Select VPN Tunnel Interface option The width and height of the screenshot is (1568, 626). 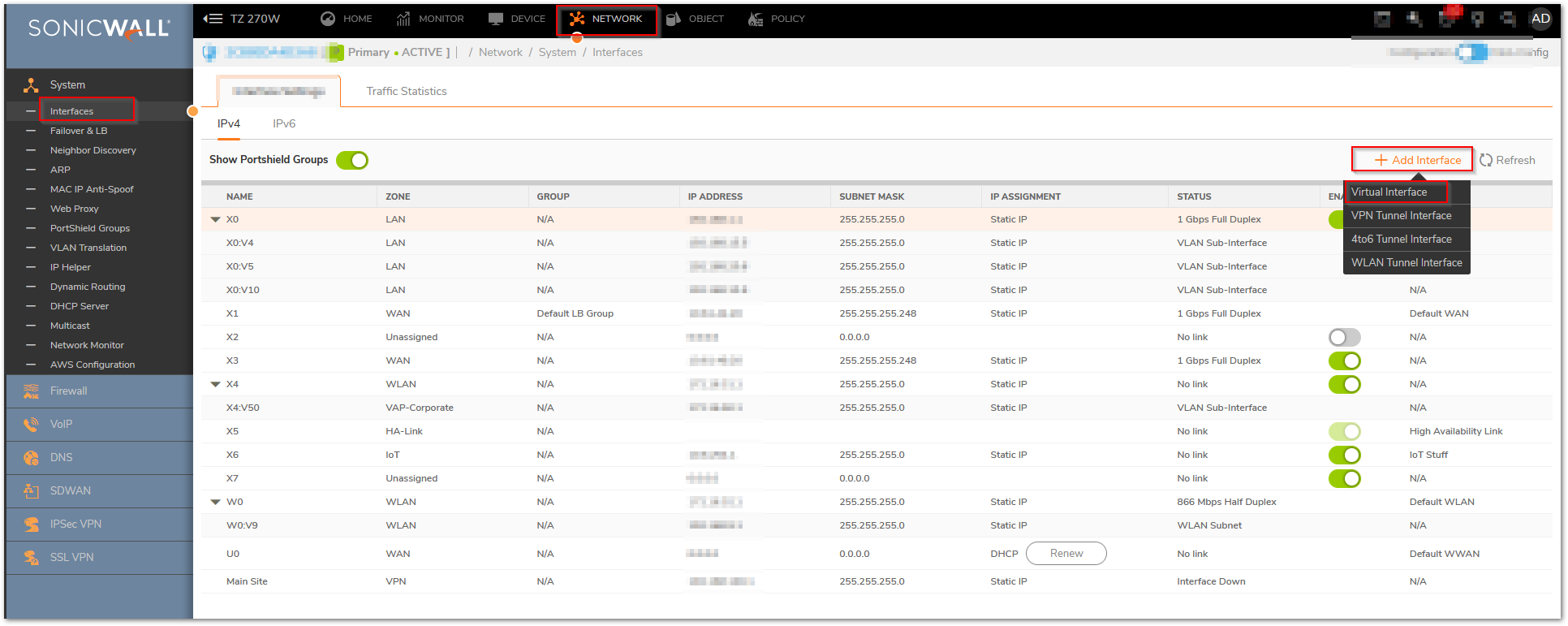(1406, 216)
